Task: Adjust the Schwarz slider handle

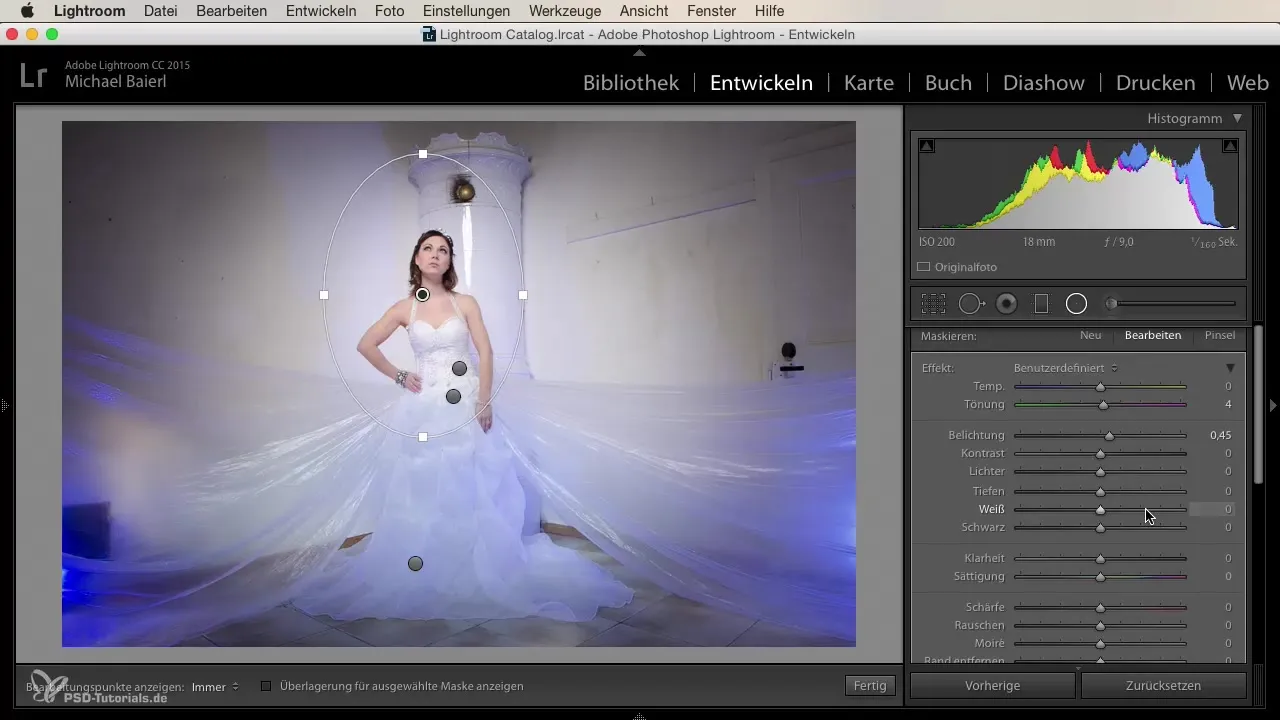Action: tap(1100, 528)
